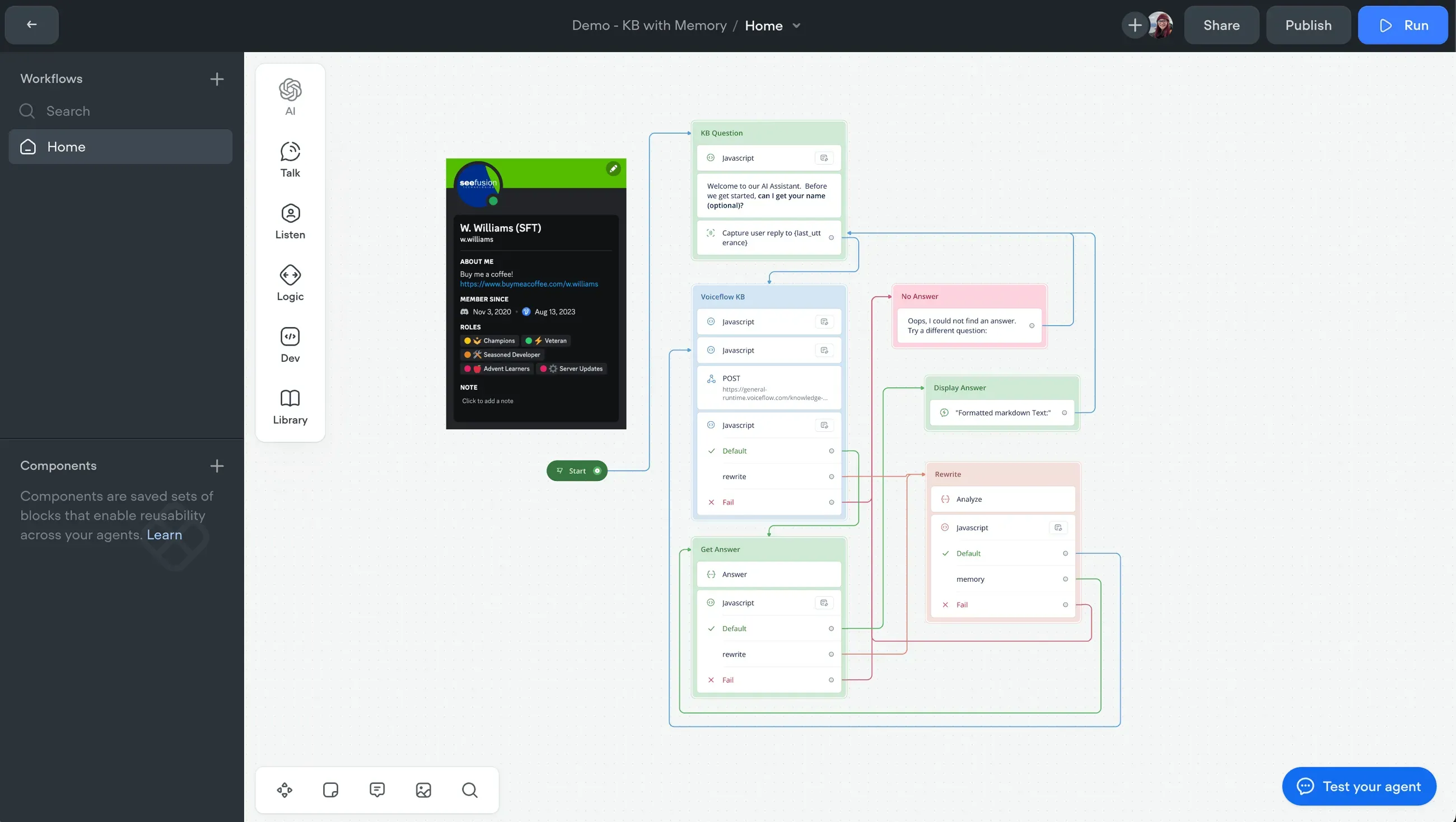The image size is (1456, 822).
Task: Open the Library panel
Action: click(290, 406)
